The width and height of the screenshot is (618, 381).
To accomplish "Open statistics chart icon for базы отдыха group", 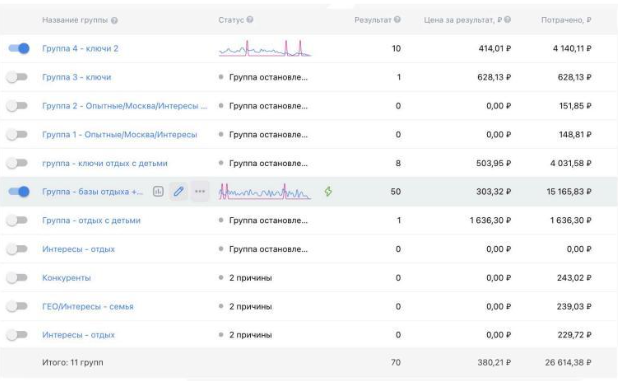I will [x=158, y=191].
